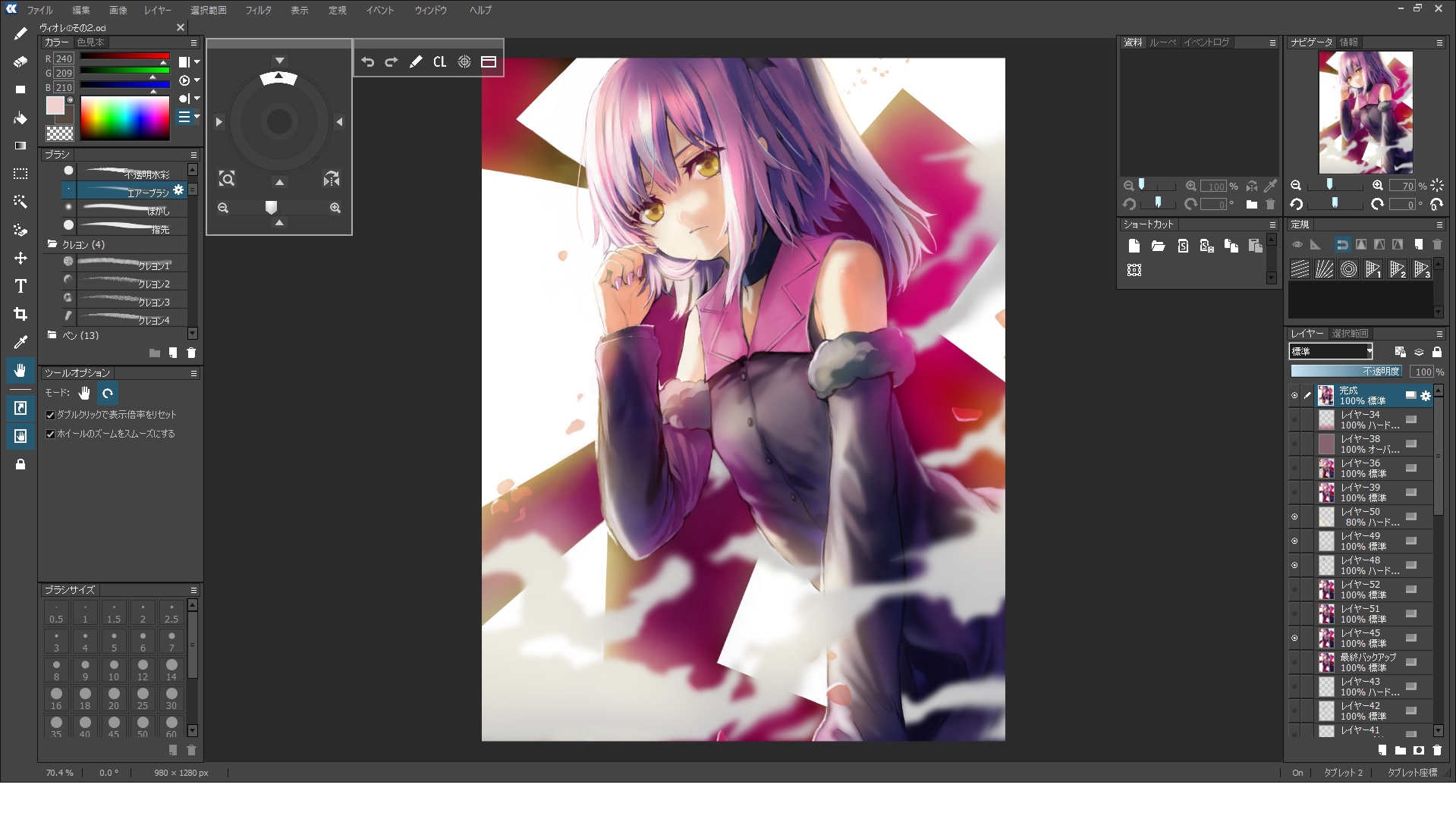1456x819 pixels.
Task: Open the ファイル menu
Action: point(39,11)
